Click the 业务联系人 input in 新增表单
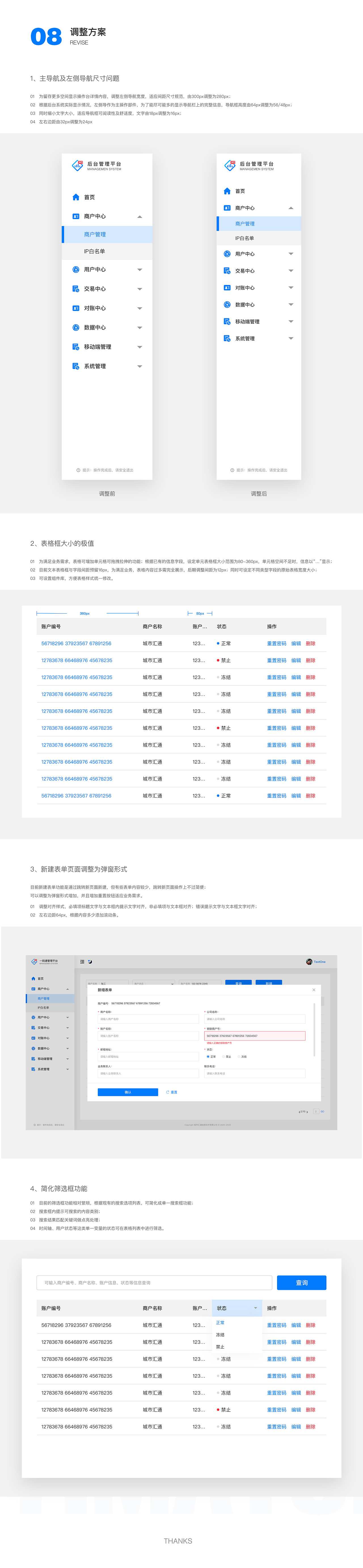This screenshot has height=1568, width=363. tap(148, 1074)
